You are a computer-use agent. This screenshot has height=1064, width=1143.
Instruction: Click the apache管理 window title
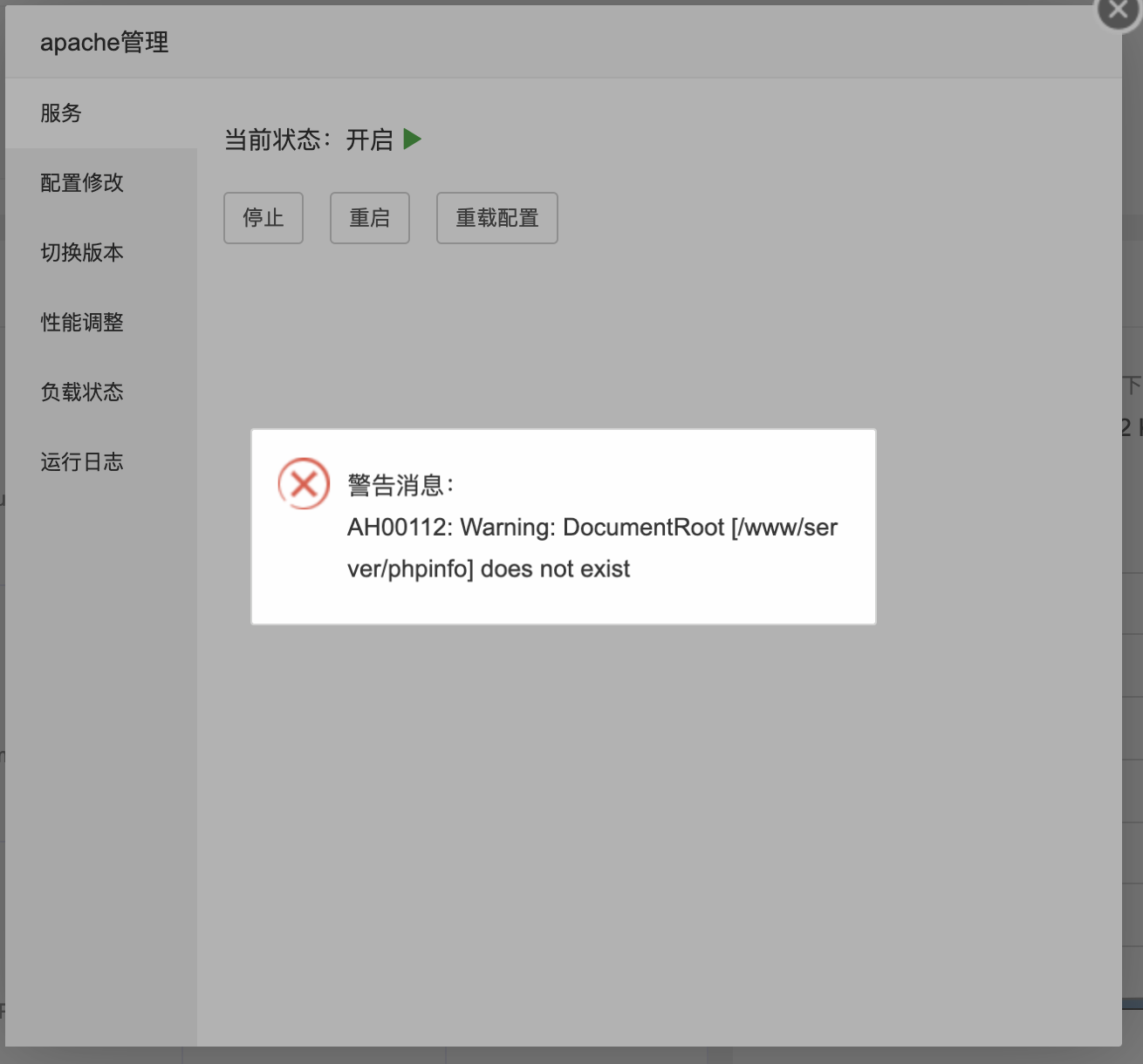pos(105,43)
